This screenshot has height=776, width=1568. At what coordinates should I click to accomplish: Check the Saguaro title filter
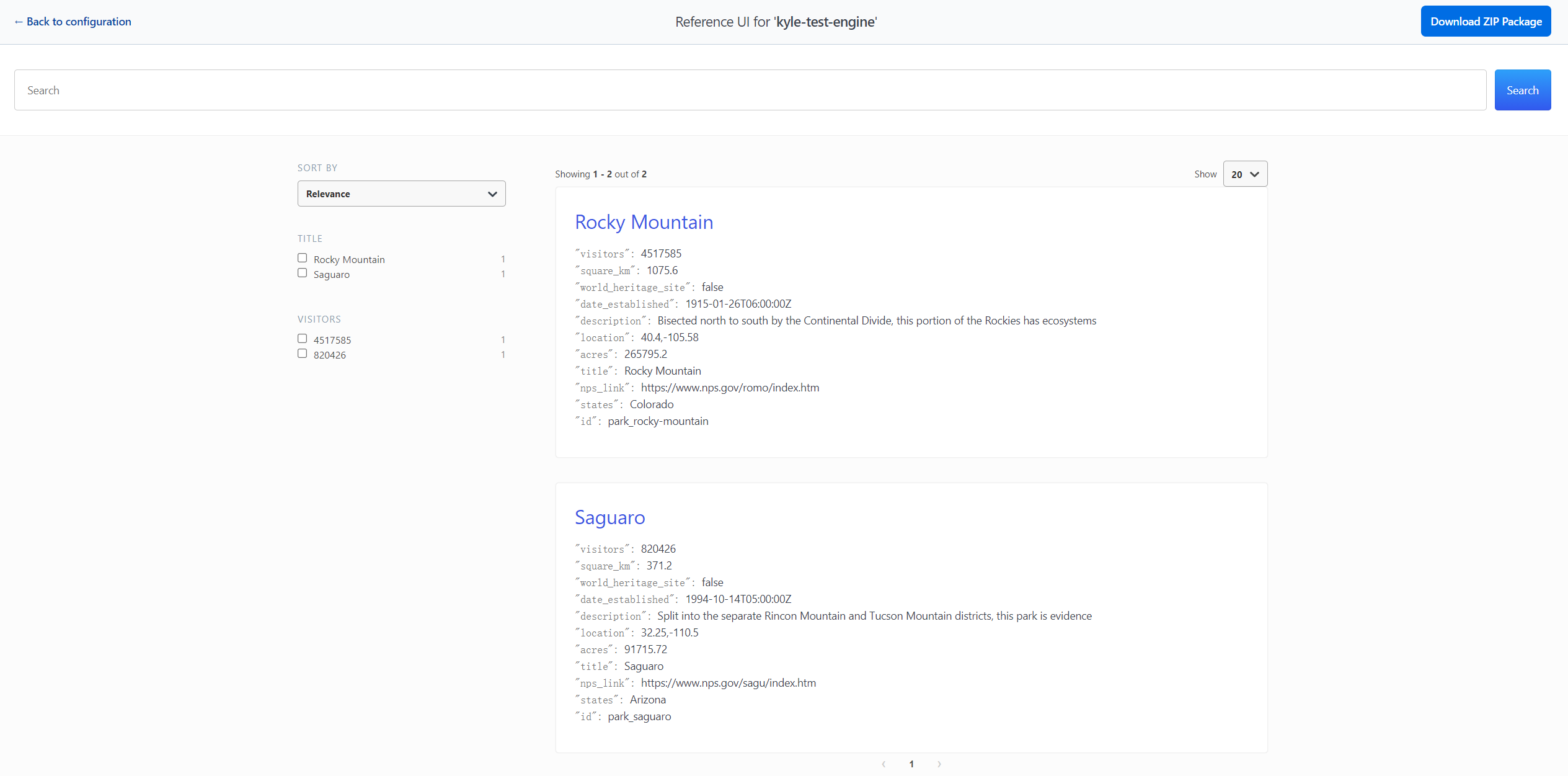pyautogui.click(x=303, y=273)
